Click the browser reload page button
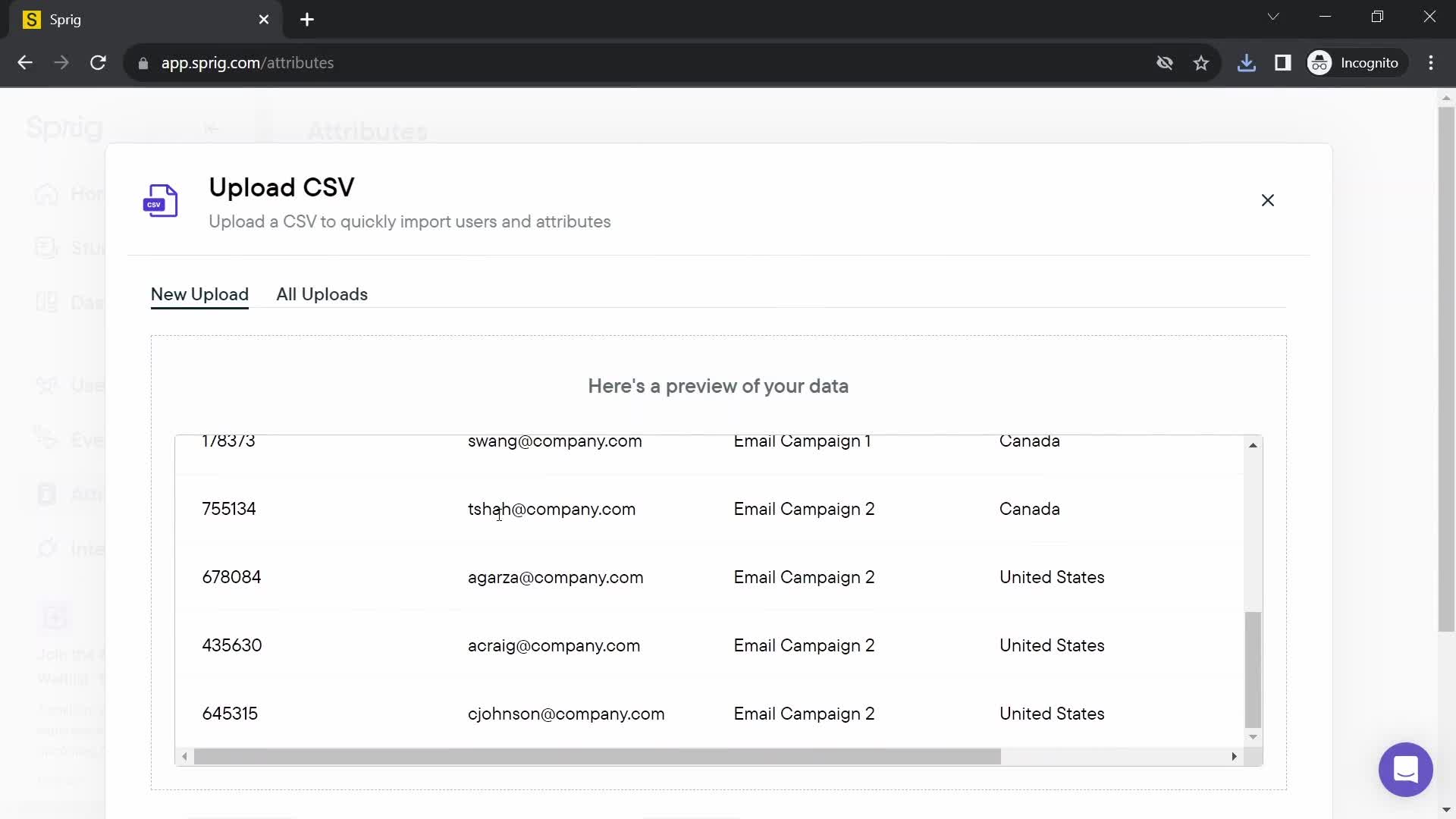Viewport: 1456px width, 819px height. 98,63
